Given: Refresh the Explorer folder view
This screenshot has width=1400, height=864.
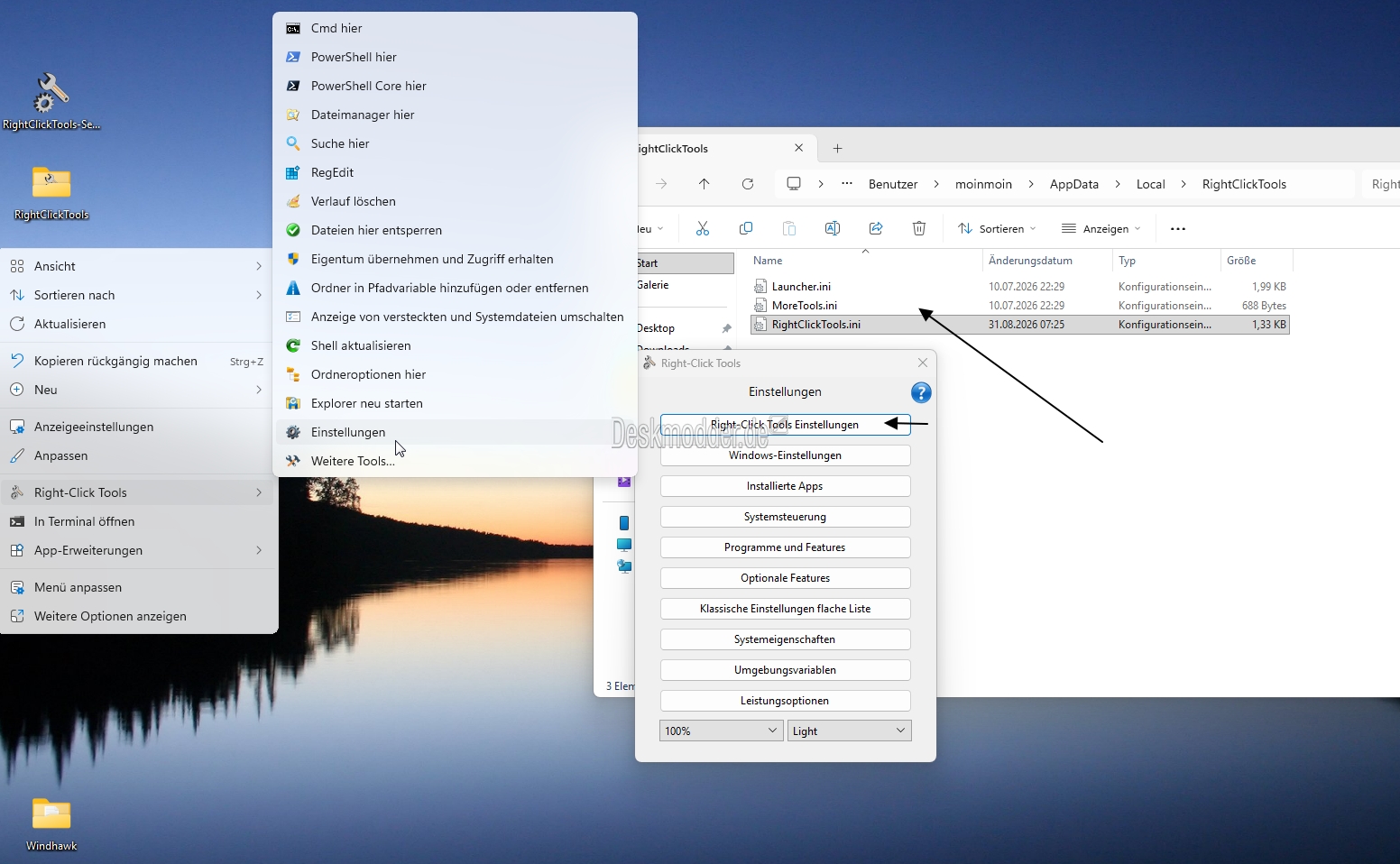Looking at the screenshot, I should pyautogui.click(x=748, y=184).
